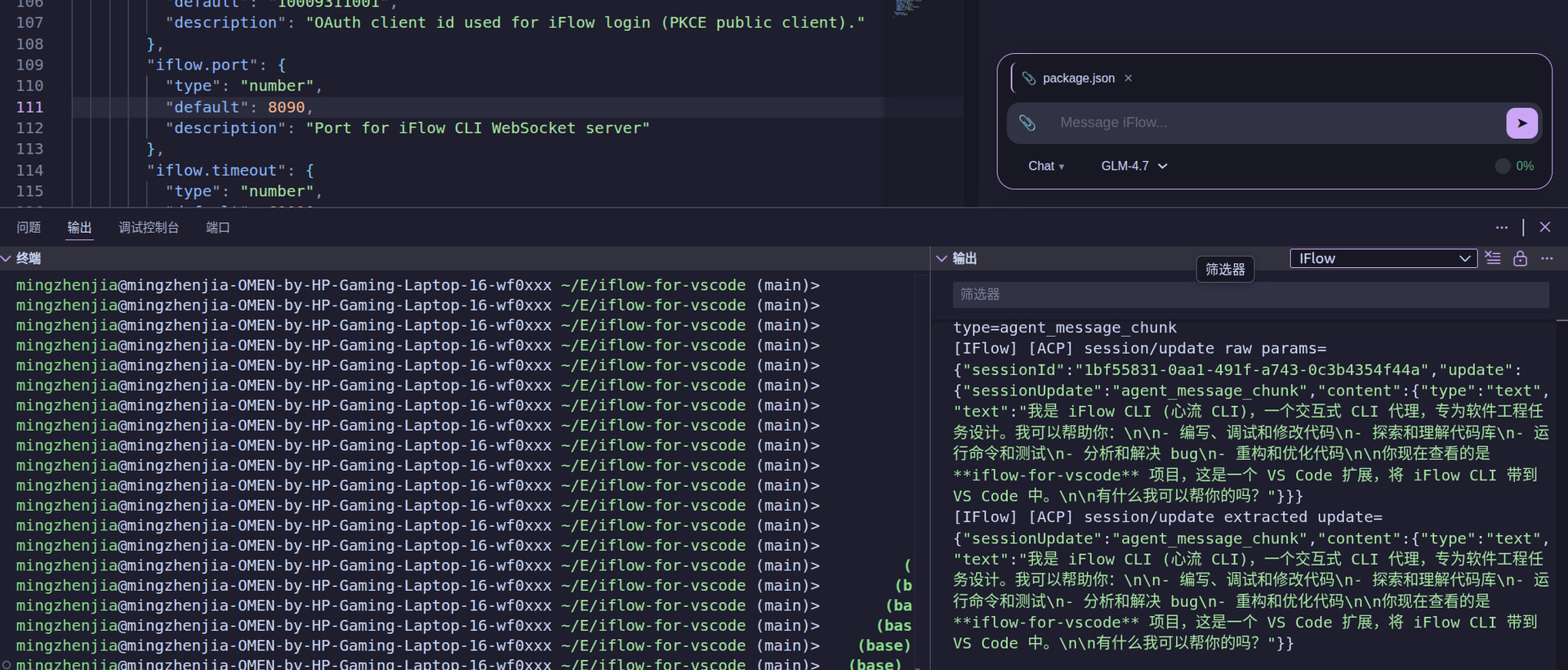This screenshot has height=670, width=1568.
Task: Switch to the 调试控制台 tab
Action: [x=149, y=227]
